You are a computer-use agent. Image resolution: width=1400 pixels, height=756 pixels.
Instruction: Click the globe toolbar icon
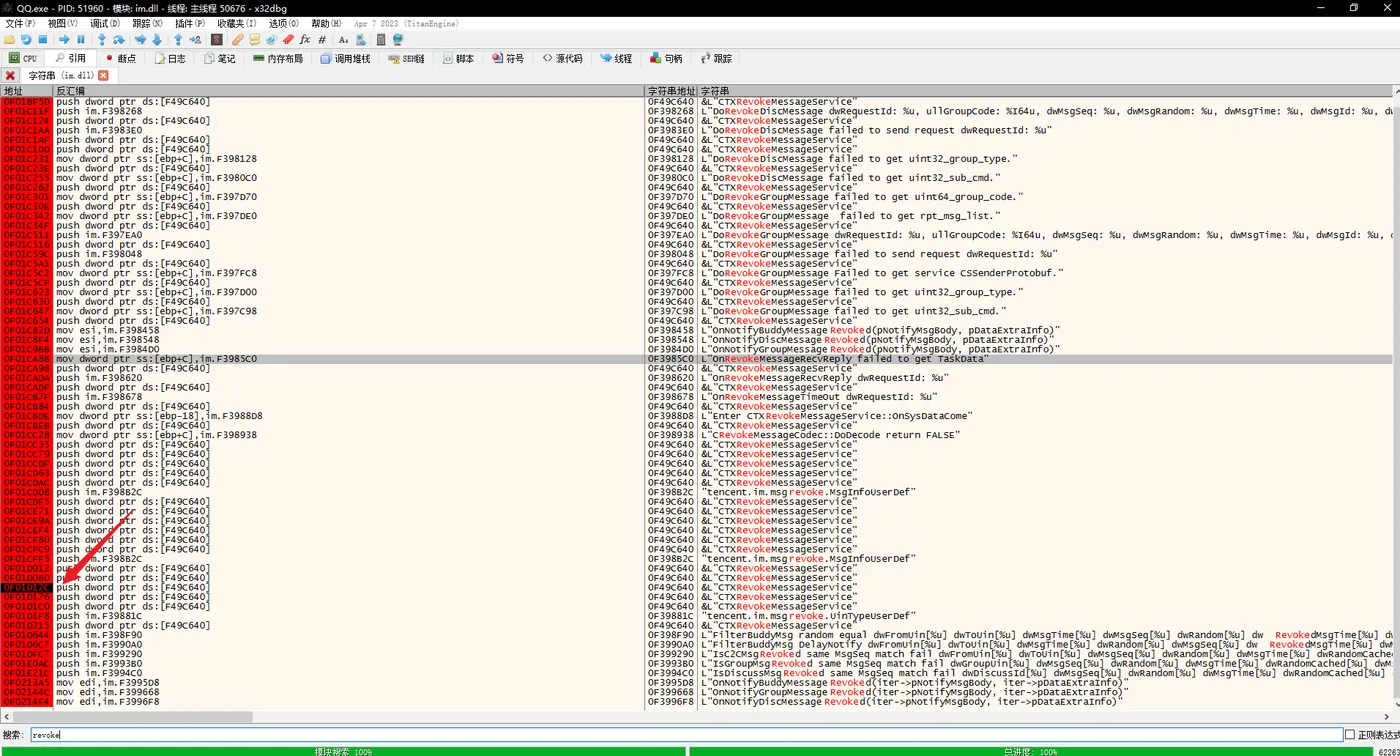pyautogui.click(x=398, y=40)
